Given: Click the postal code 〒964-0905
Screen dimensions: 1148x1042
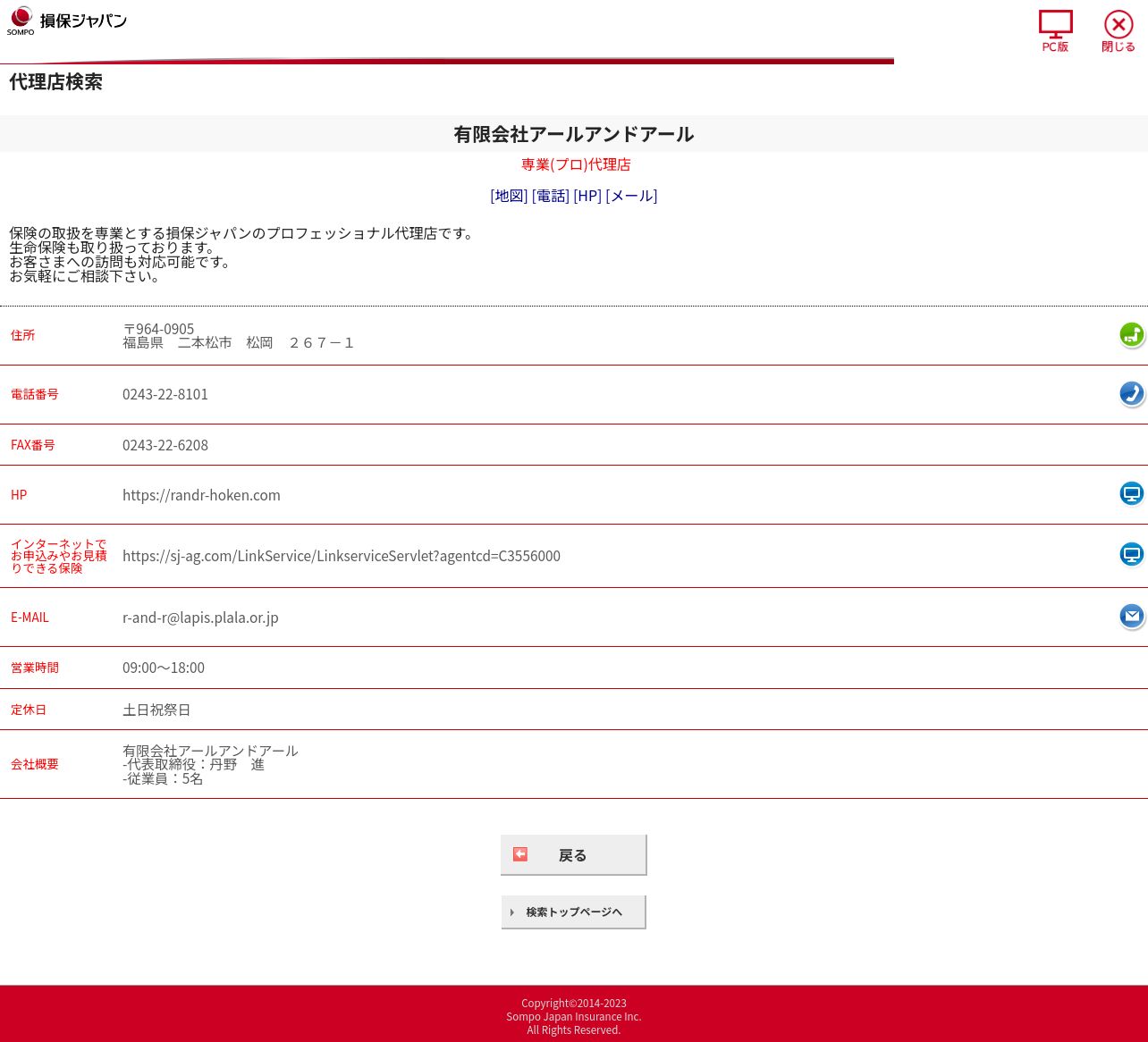Looking at the screenshot, I should (158, 329).
